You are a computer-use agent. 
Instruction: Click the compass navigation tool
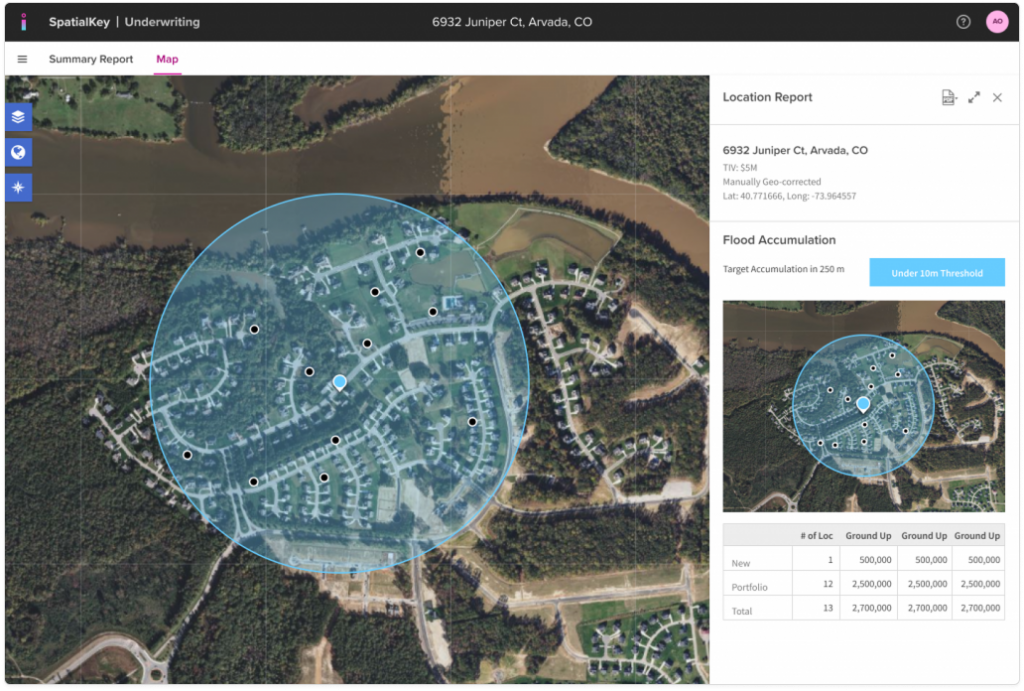pos(19,187)
